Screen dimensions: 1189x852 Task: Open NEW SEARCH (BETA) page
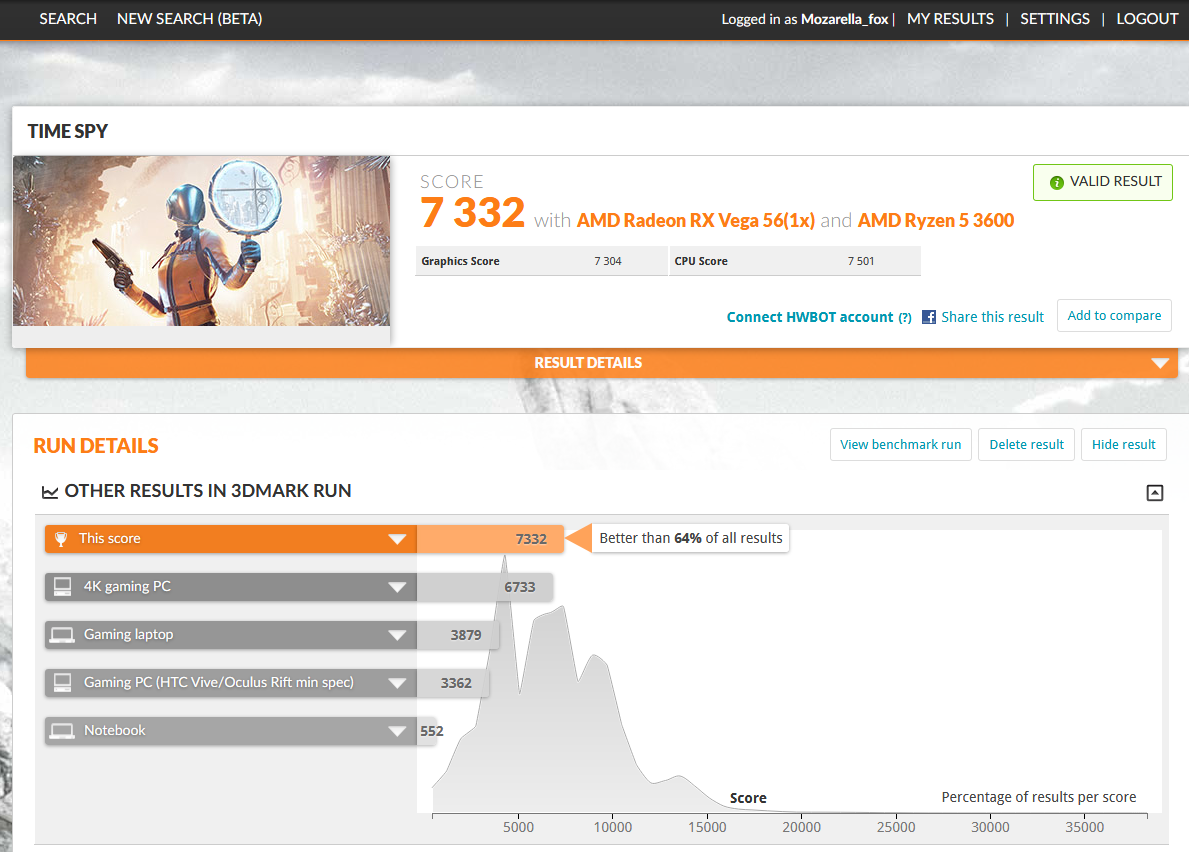(190, 19)
